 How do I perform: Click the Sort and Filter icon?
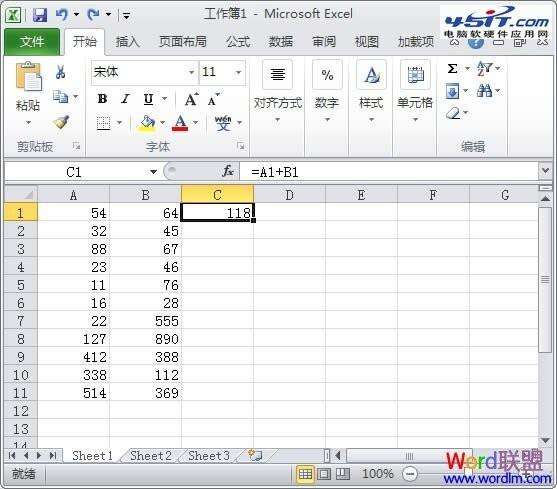coord(484,68)
